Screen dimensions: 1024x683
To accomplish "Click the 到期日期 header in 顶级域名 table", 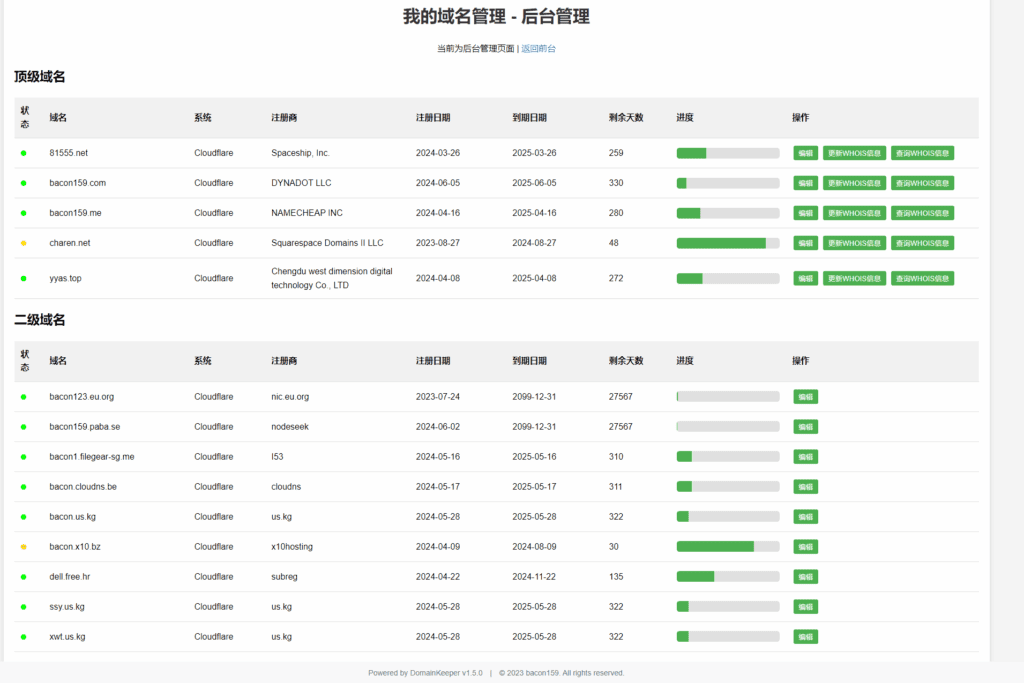I will pyautogui.click(x=530, y=118).
